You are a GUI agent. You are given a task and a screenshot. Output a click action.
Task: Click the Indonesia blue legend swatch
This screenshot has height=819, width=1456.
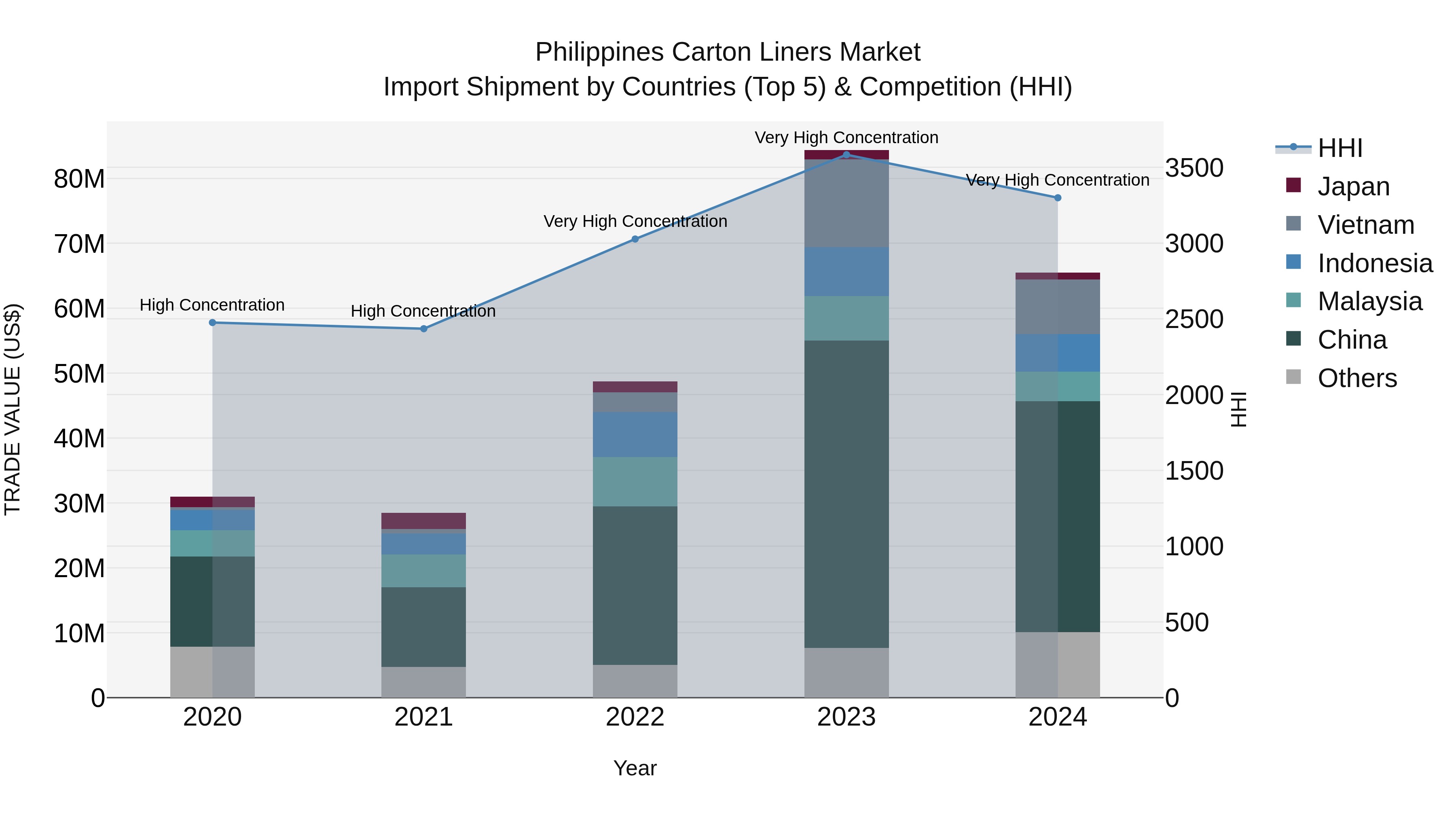(1293, 262)
